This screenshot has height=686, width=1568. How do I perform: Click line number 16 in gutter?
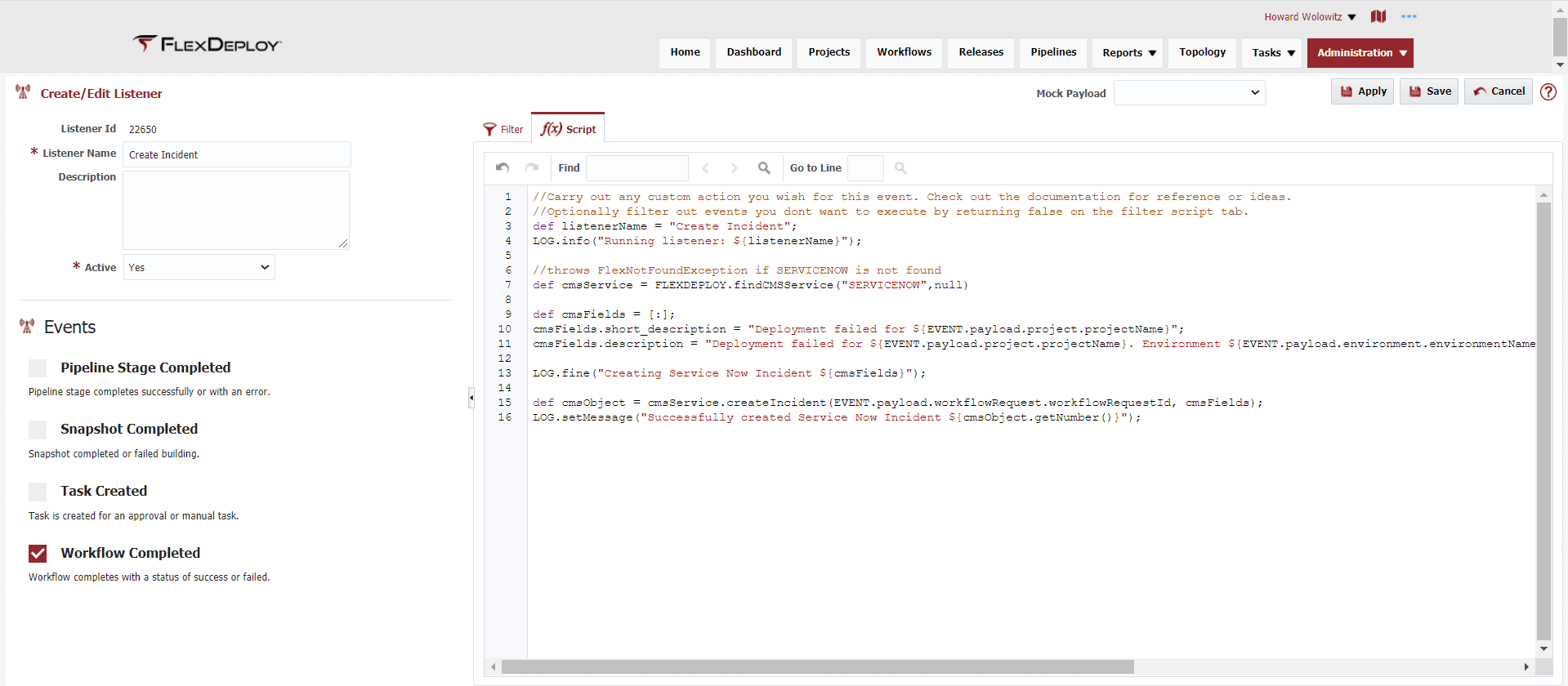coord(505,417)
